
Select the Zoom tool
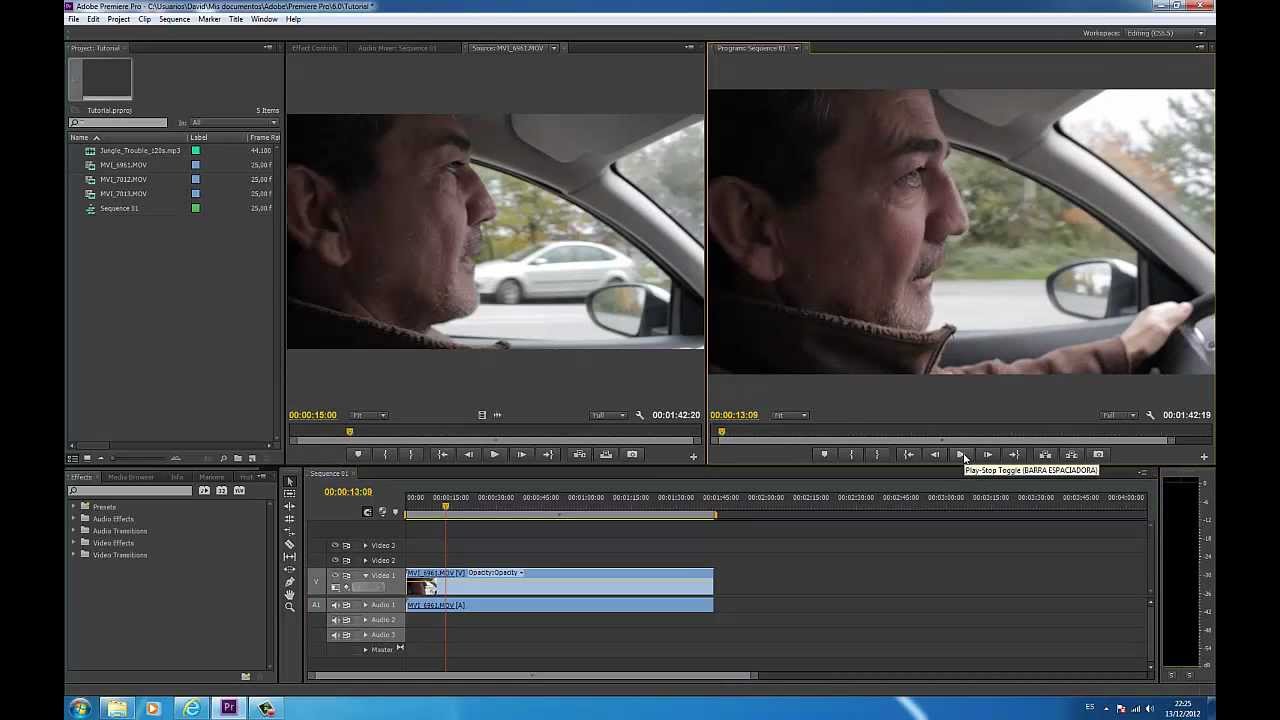click(x=290, y=607)
